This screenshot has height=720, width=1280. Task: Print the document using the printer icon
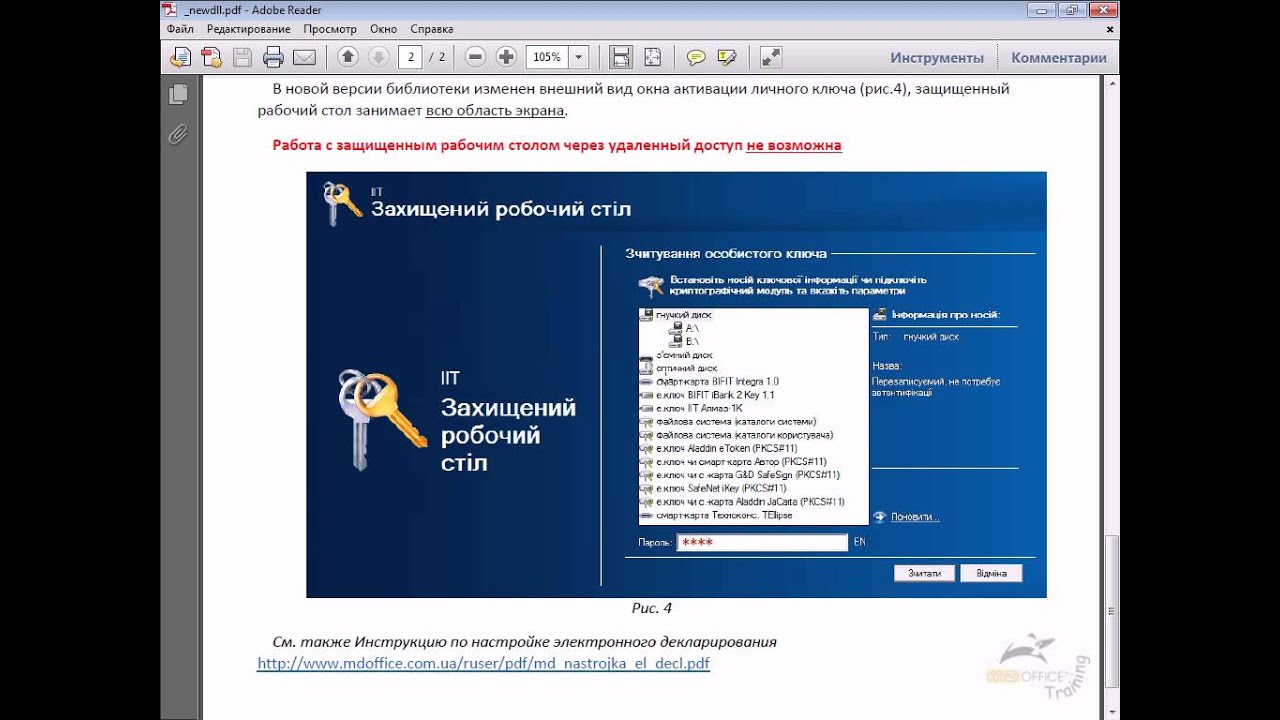[273, 57]
